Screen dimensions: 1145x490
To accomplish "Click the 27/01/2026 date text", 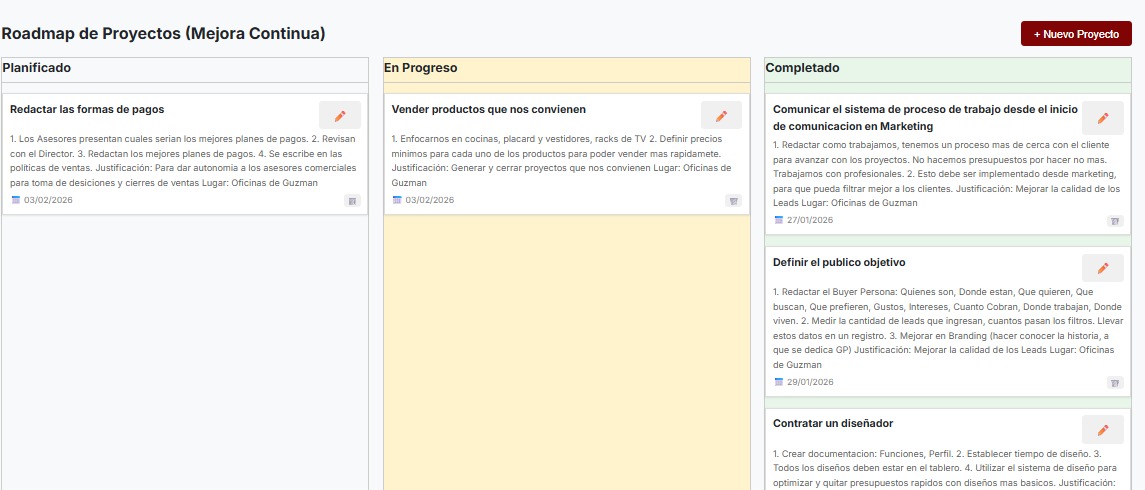I will [811, 220].
